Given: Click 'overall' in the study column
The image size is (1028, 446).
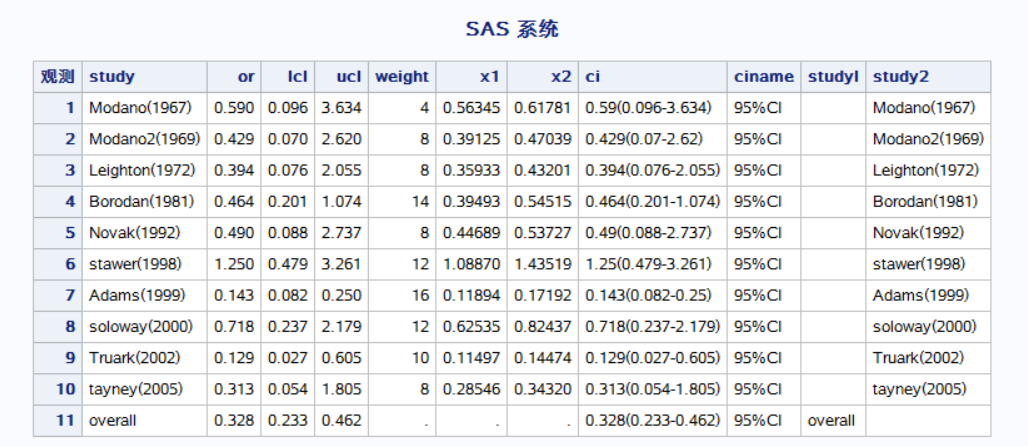Looking at the screenshot, I should click(113, 420).
